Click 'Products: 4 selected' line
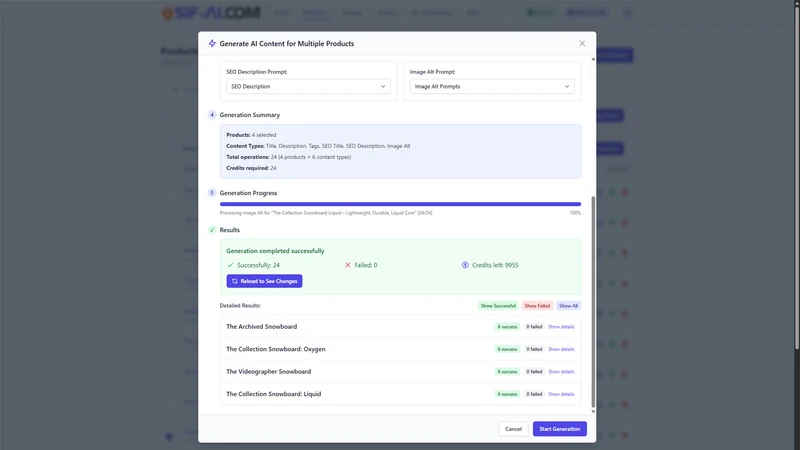This screenshot has height=450, width=800. pos(251,135)
